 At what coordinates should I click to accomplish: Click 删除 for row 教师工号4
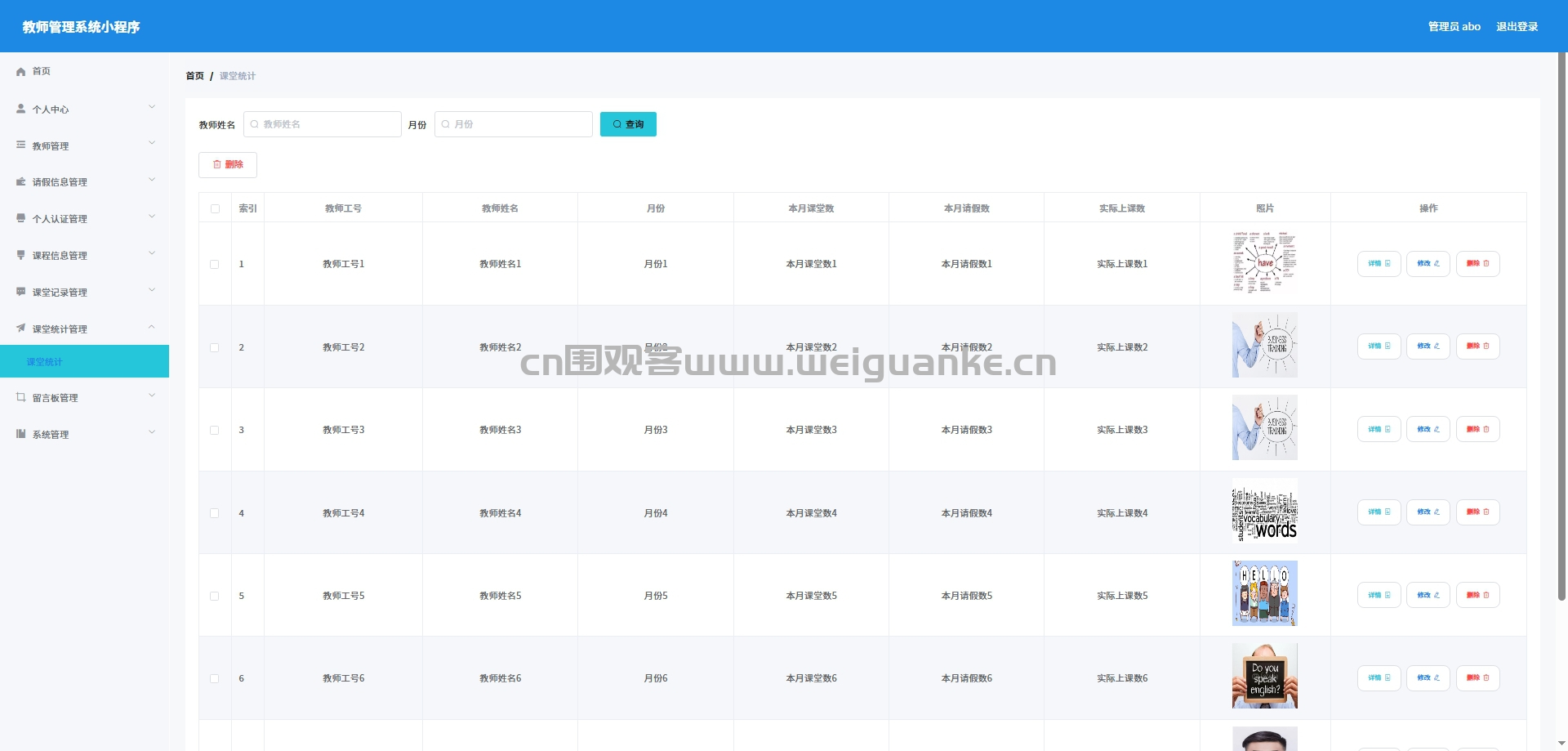[x=1478, y=512]
